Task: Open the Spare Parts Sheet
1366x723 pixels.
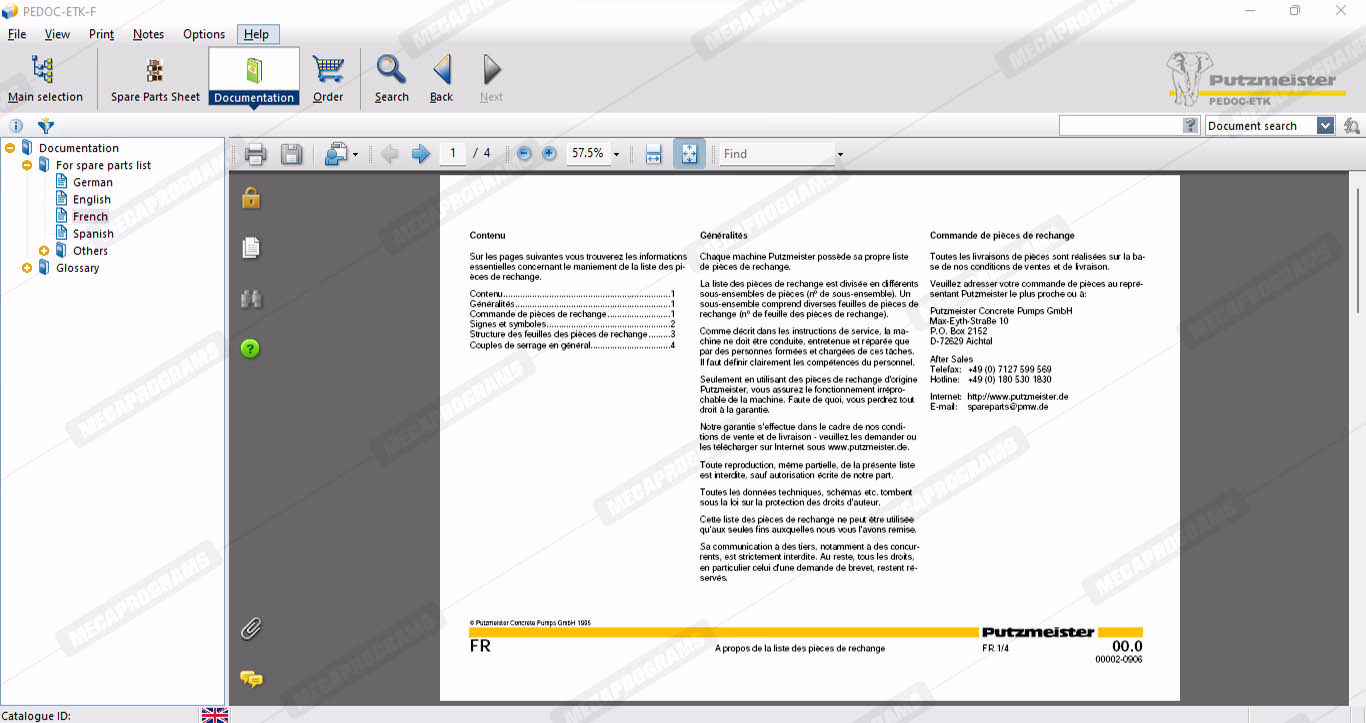Action: tap(155, 79)
